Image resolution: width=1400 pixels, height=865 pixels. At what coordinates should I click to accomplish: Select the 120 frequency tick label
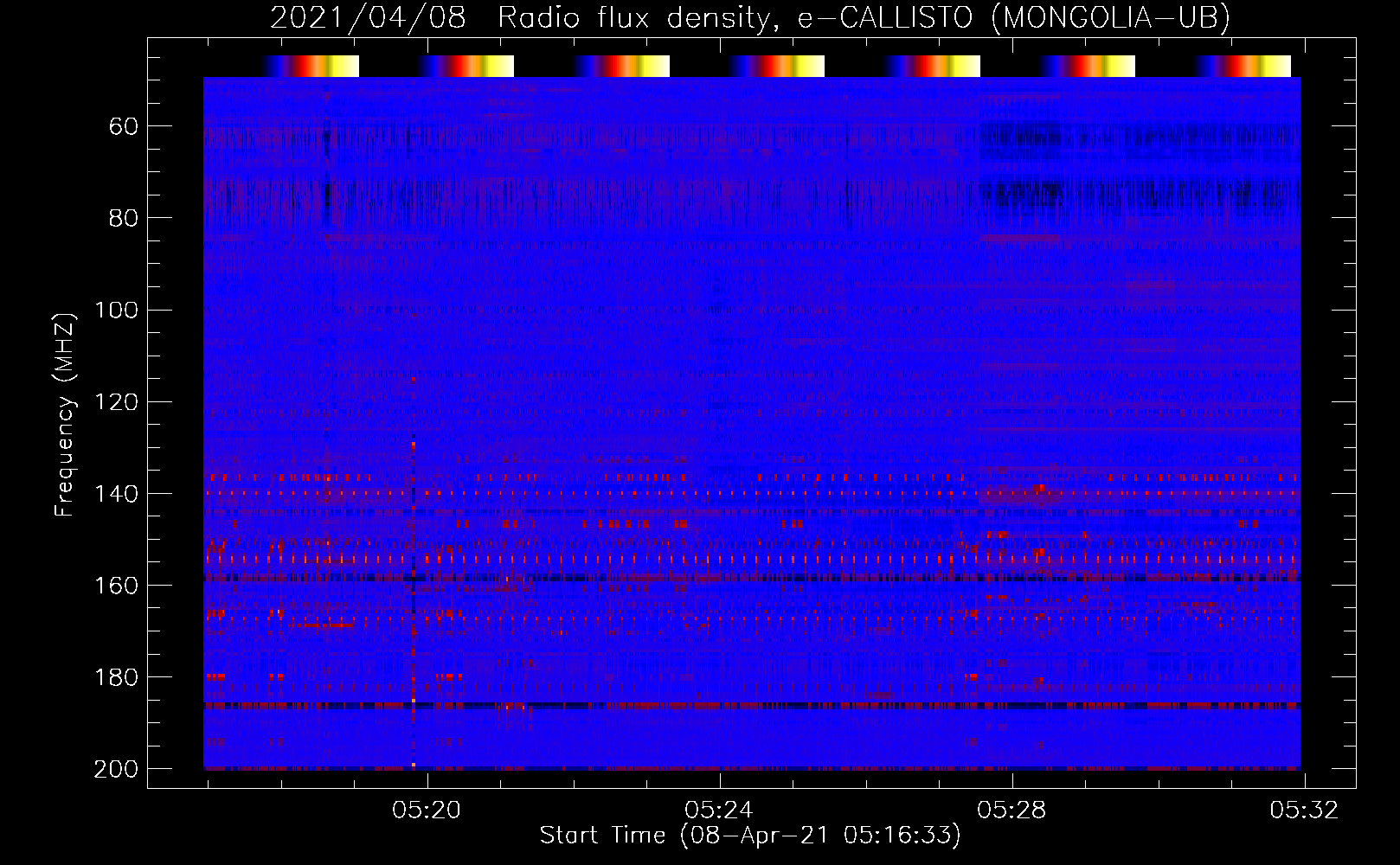point(115,402)
